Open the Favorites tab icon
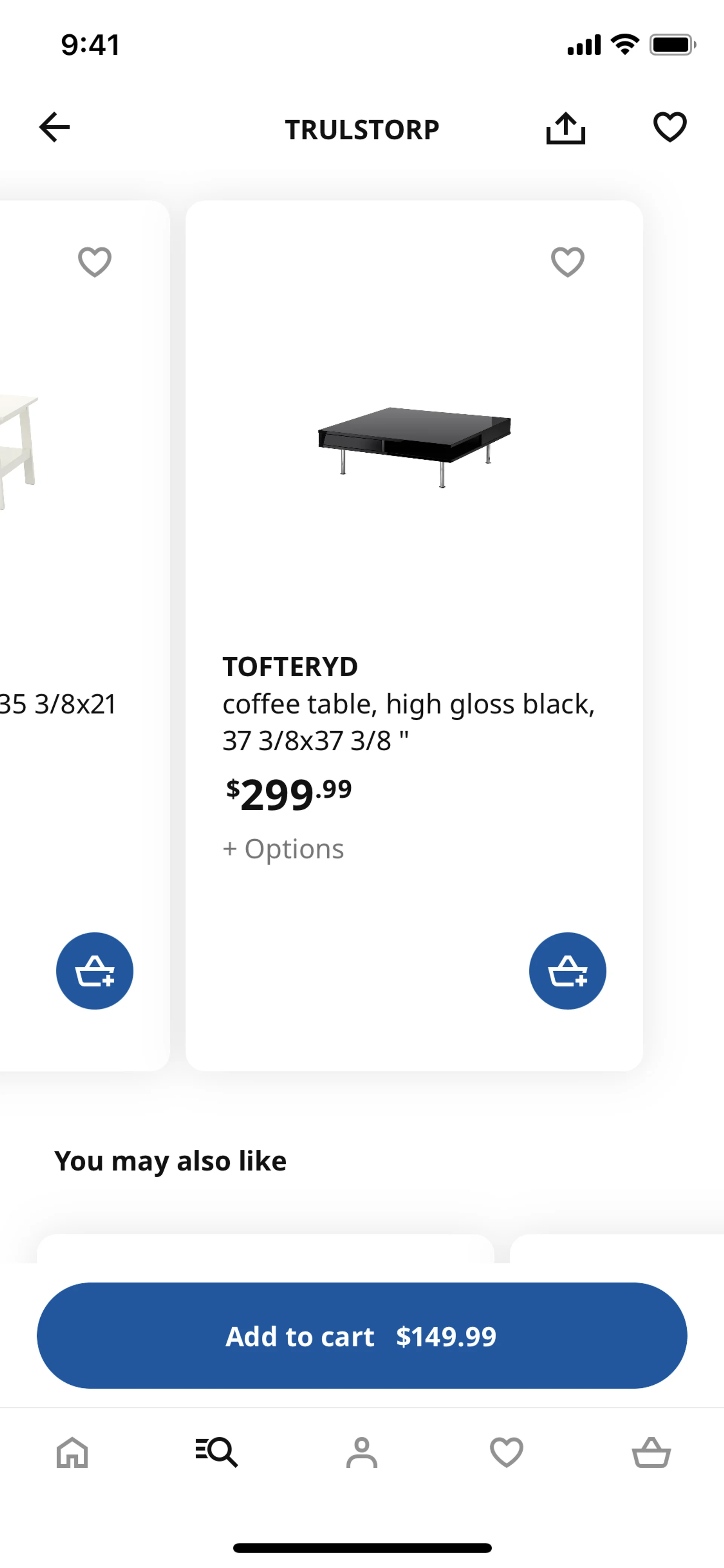Viewport: 724px width, 1568px height. coord(506,1452)
